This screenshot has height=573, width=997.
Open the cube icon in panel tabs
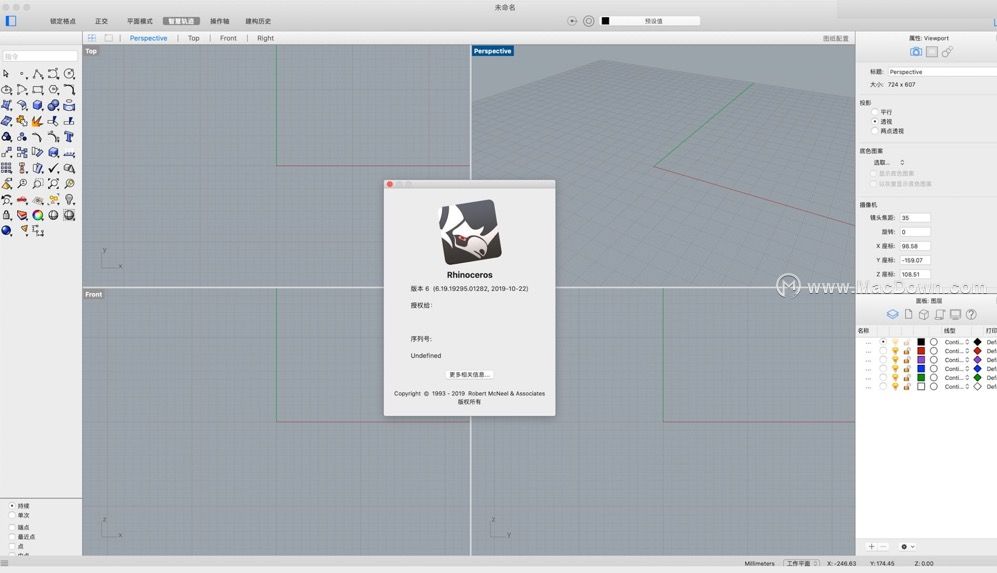[924, 314]
